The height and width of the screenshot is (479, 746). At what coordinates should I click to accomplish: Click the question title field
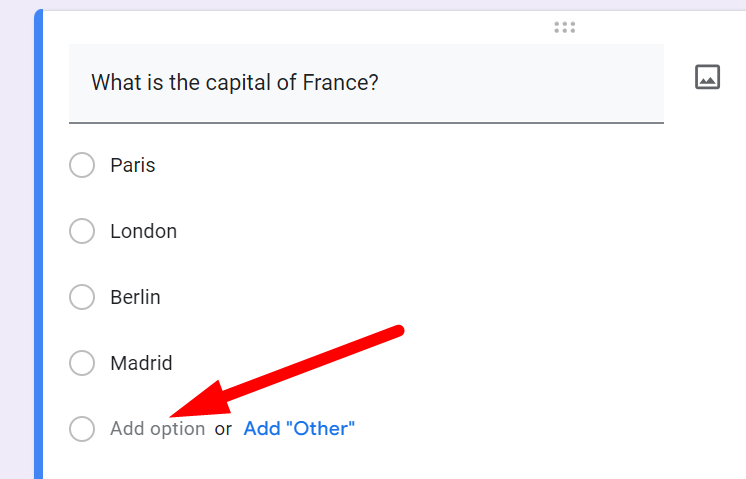tap(365, 82)
